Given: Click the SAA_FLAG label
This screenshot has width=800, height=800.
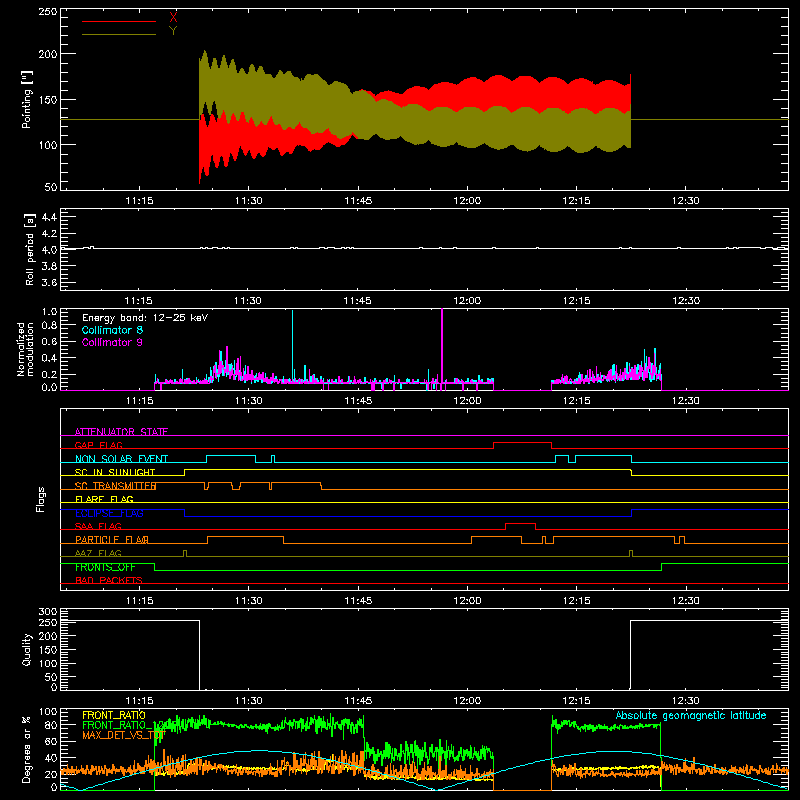Looking at the screenshot, I should point(98,526).
